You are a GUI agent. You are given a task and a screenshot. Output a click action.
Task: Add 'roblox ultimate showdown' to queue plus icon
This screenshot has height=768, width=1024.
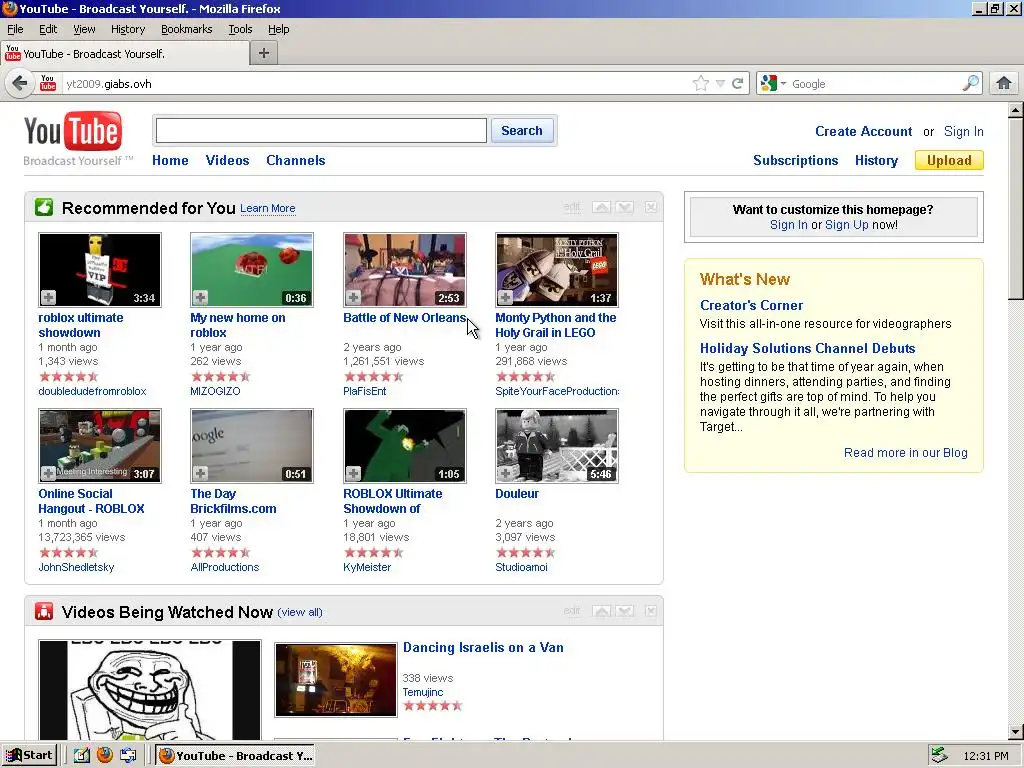tap(48, 298)
